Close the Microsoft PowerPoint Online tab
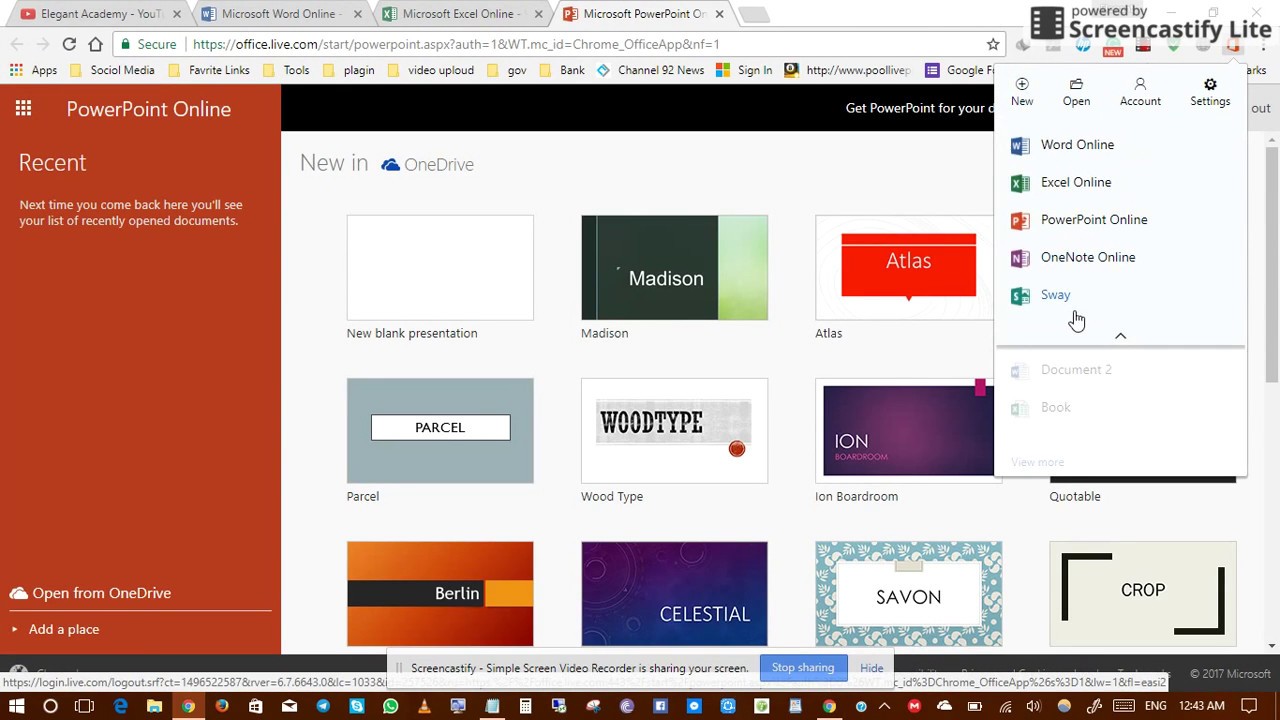 tap(719, 14)
